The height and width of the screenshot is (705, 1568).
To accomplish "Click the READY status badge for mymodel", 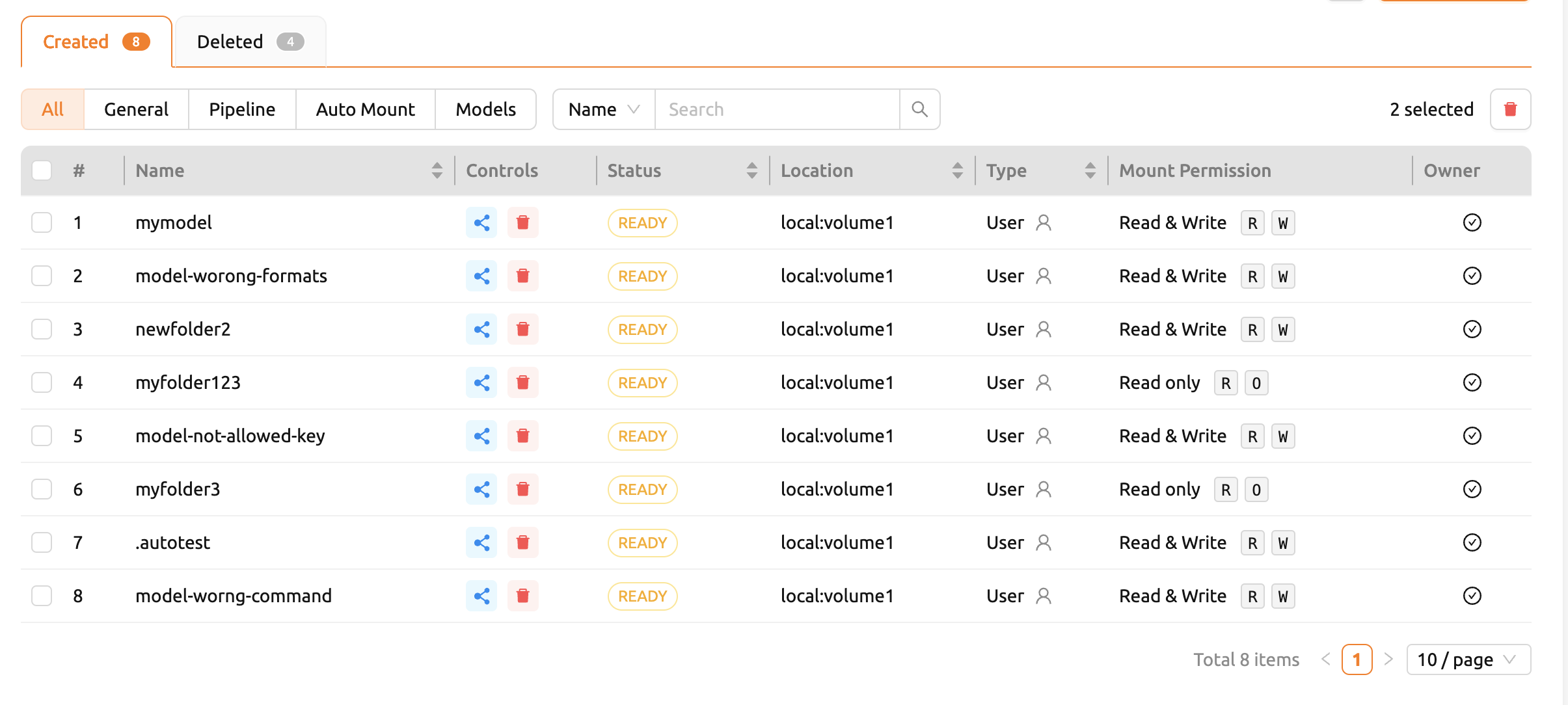I will coord(643,223).
